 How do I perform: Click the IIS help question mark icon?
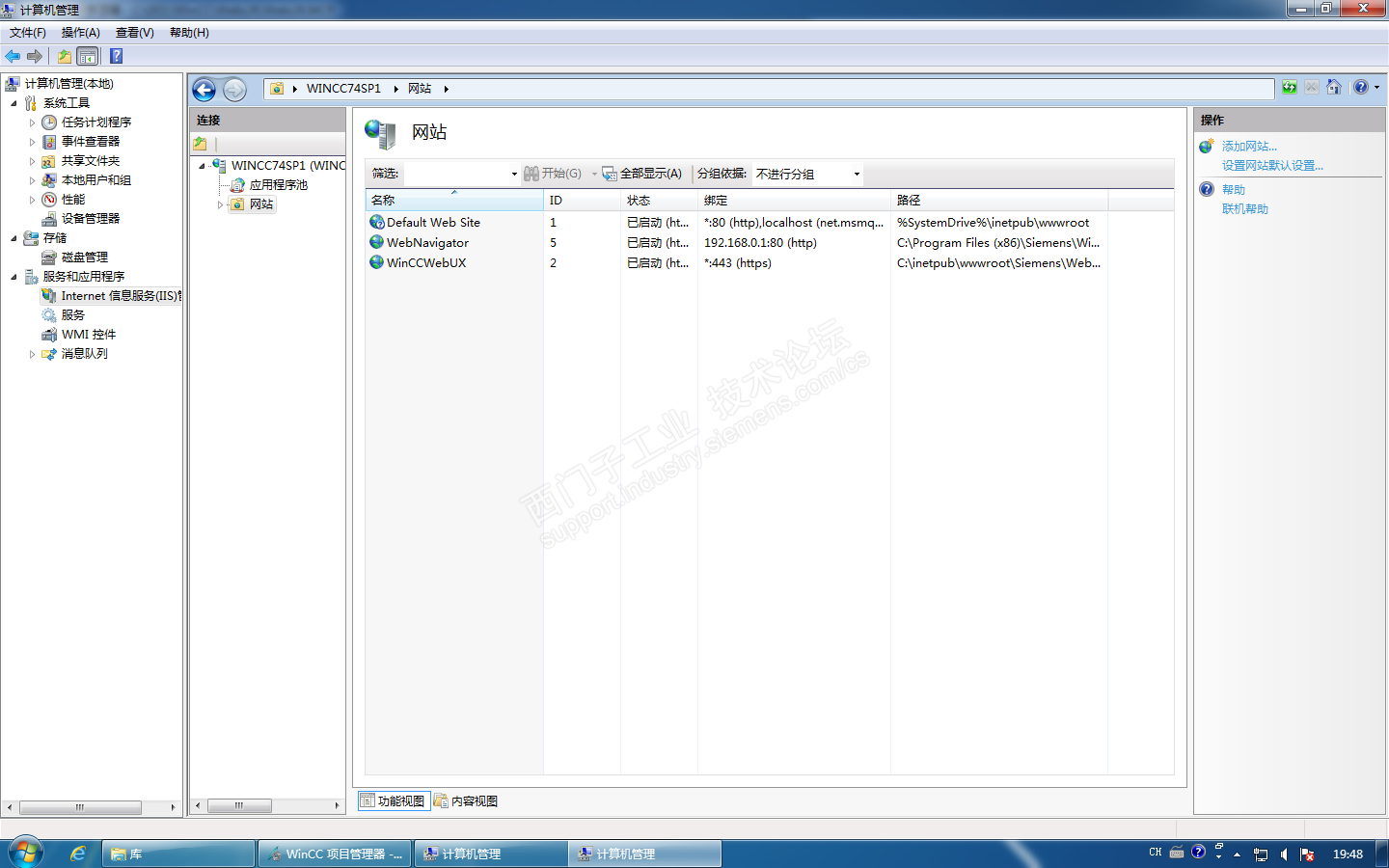click(x=1361, y=88)
